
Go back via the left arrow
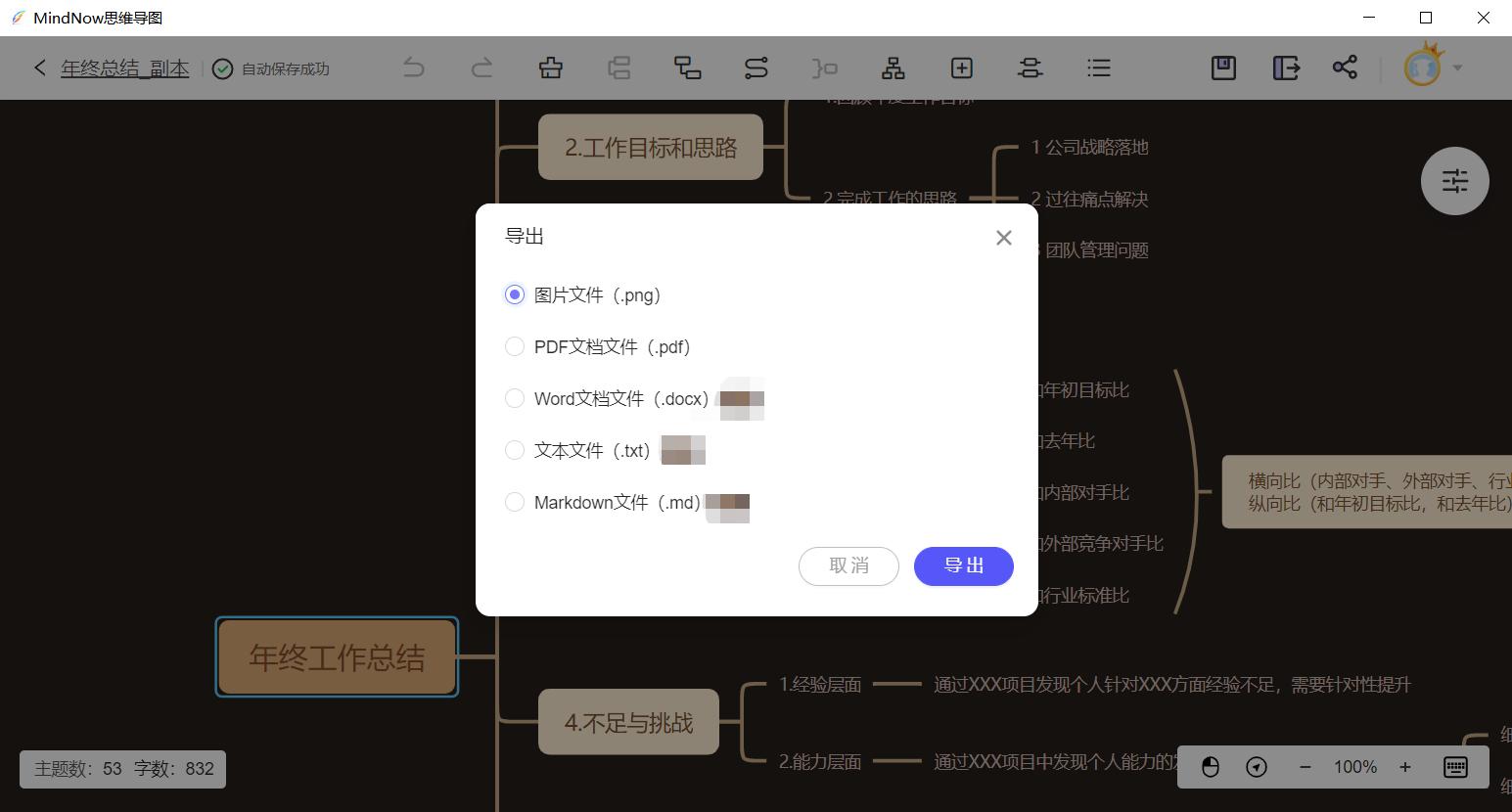pos(39,68)
